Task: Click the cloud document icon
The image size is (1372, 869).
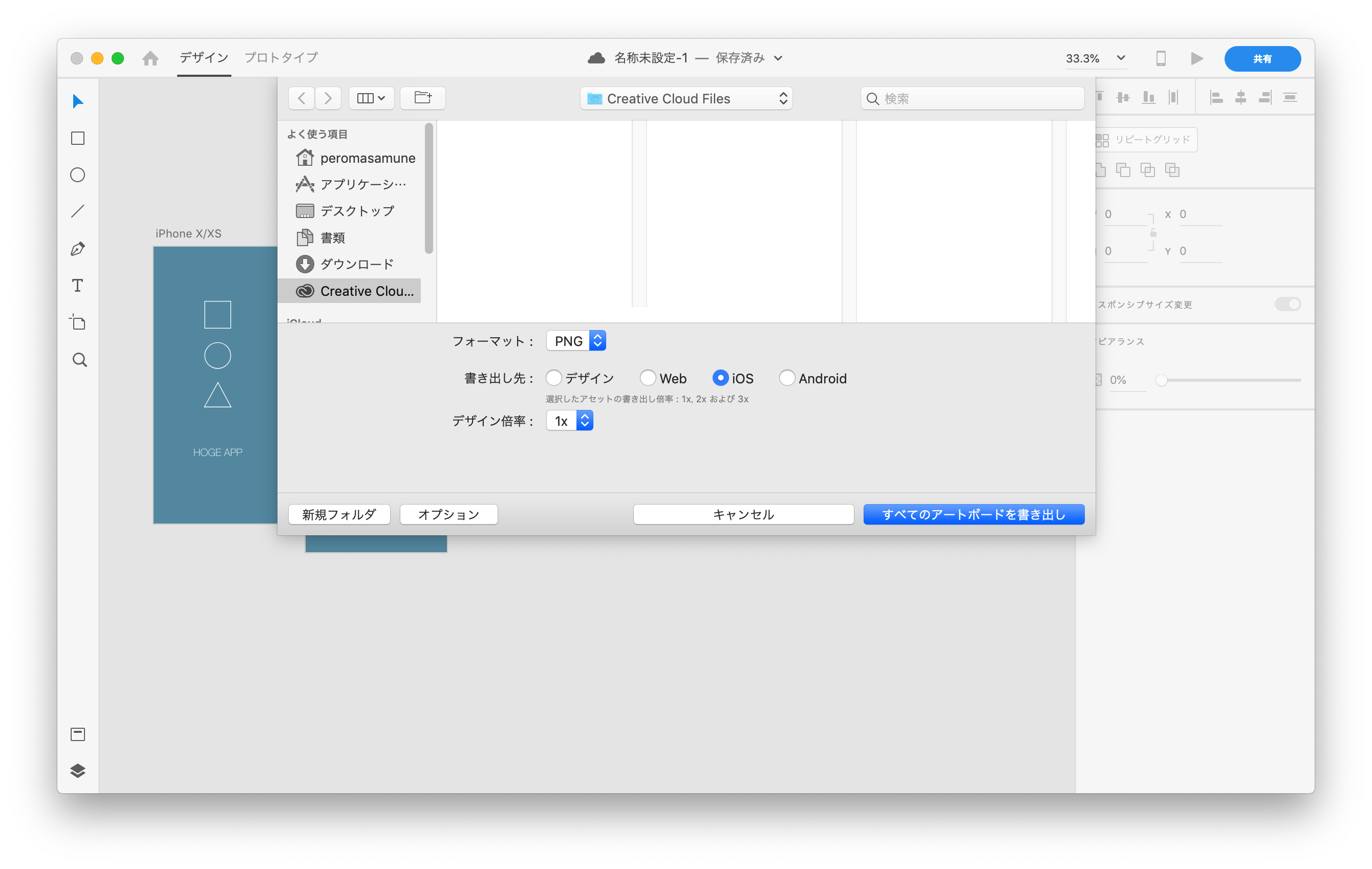Action: [596, 58]
